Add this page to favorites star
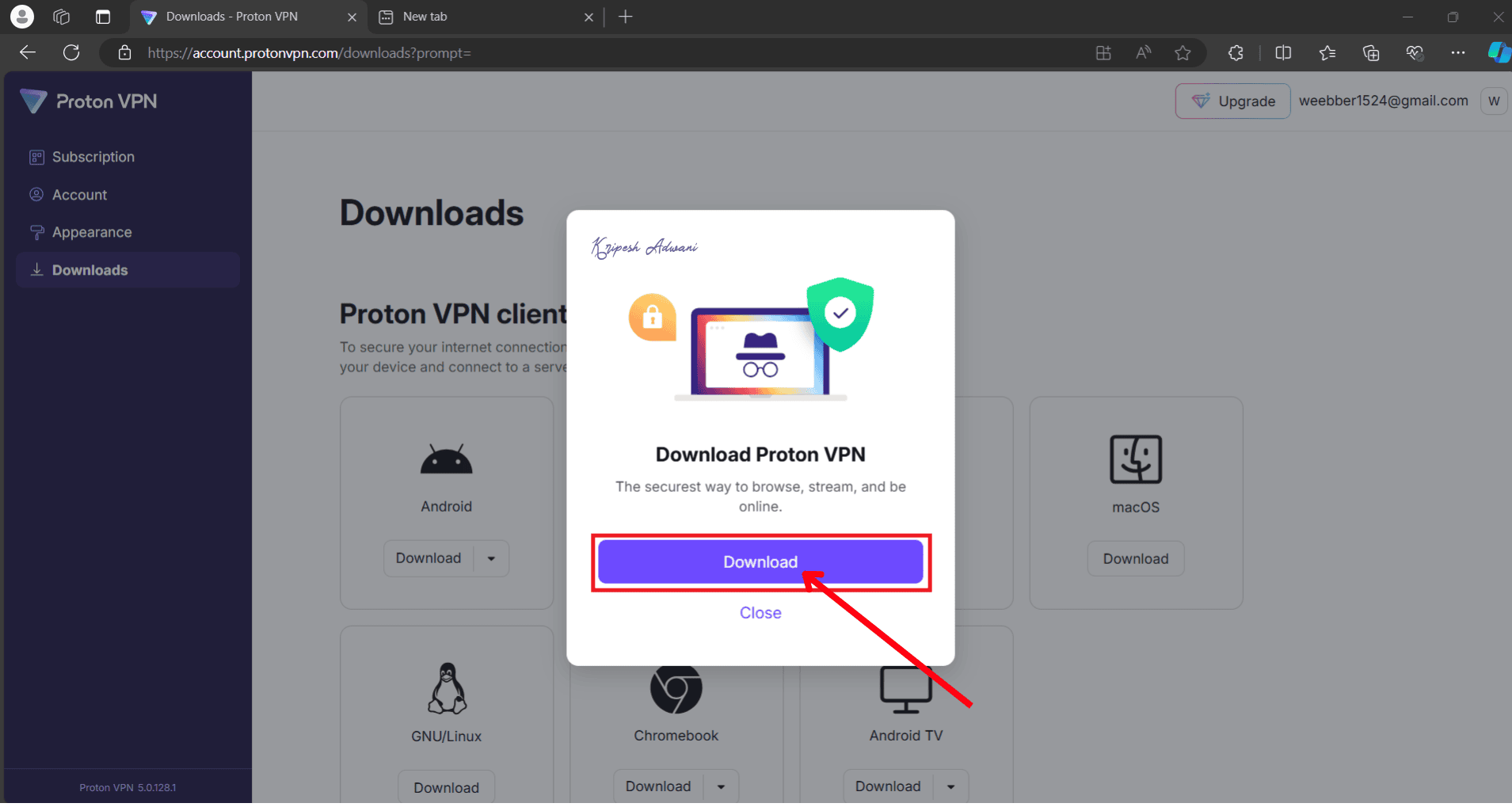This screenshot has height=807, width=1512. [1183, 53]
